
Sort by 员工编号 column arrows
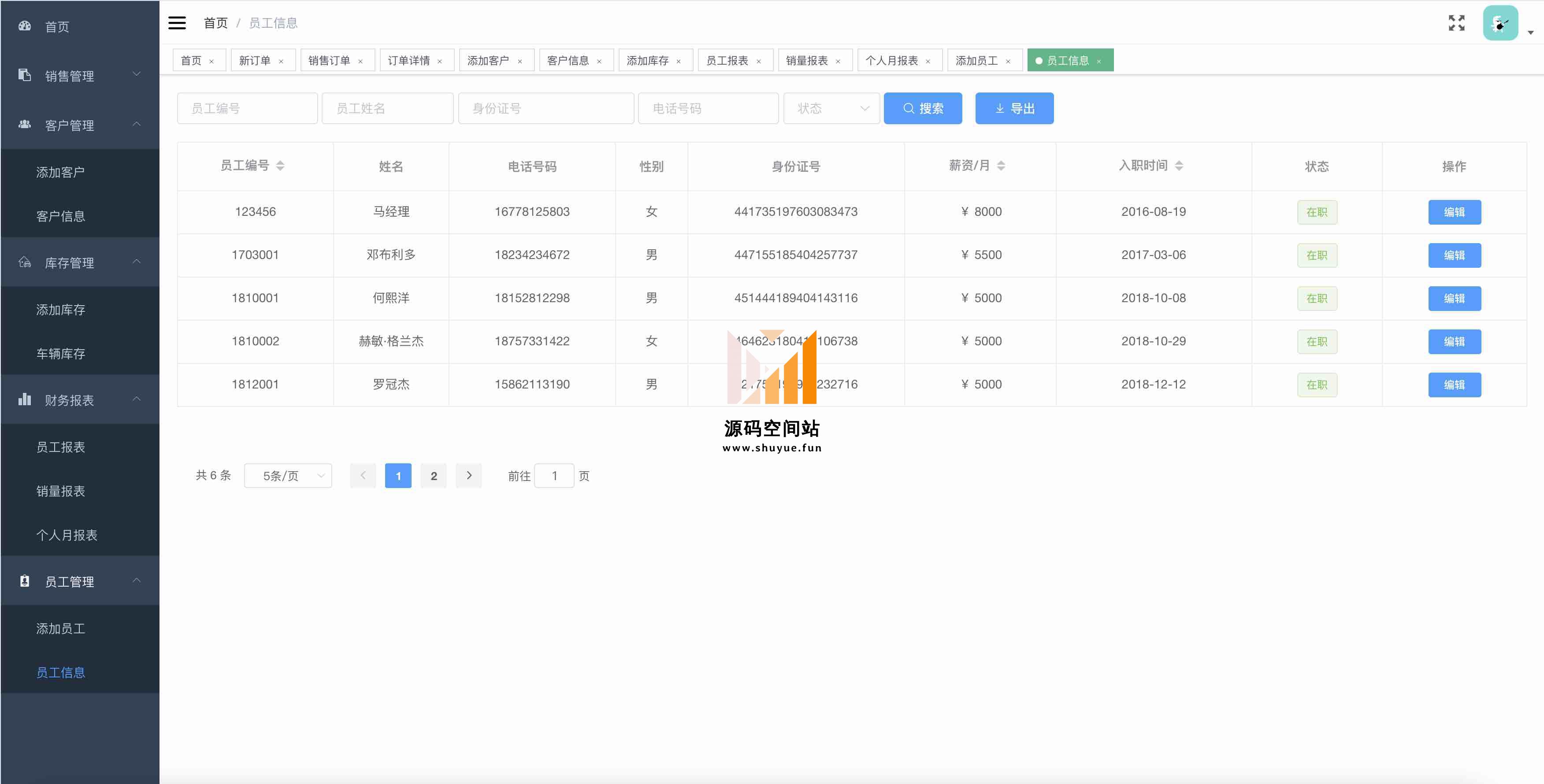(280, 166)
